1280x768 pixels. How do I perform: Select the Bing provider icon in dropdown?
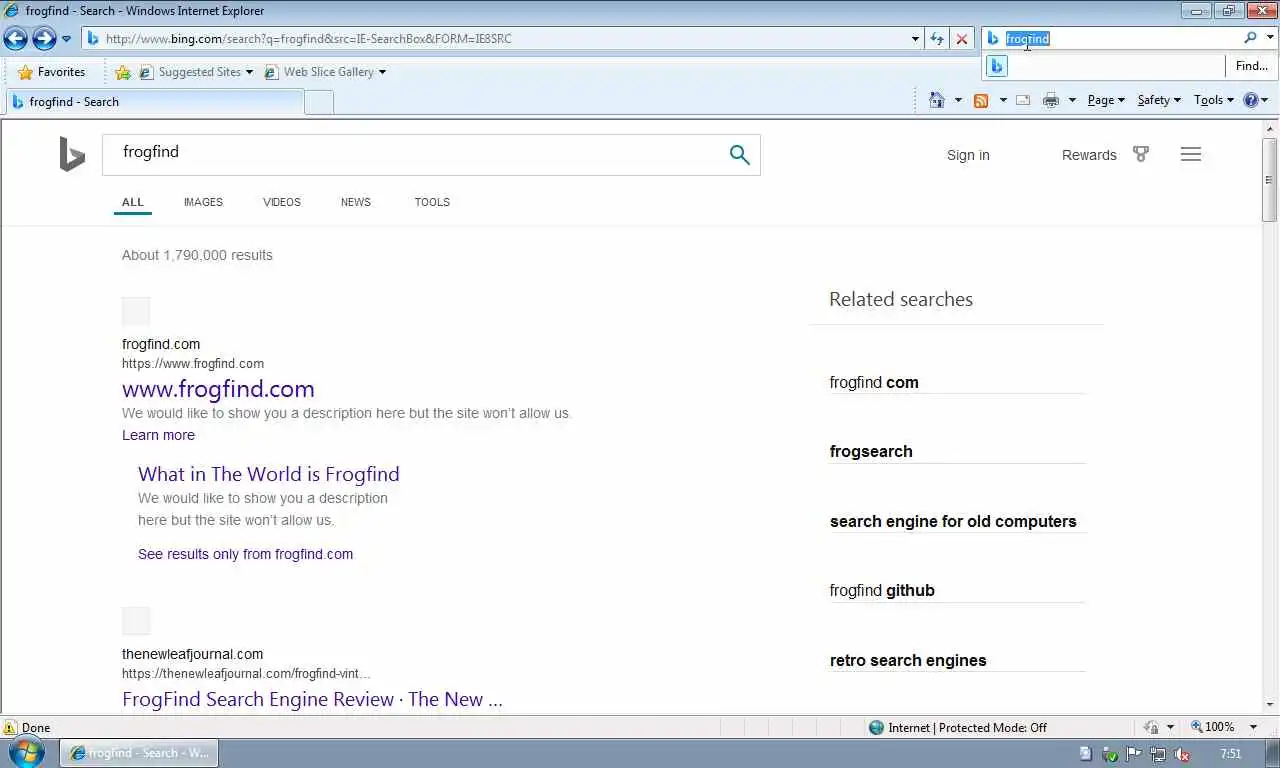coord(997,66)
